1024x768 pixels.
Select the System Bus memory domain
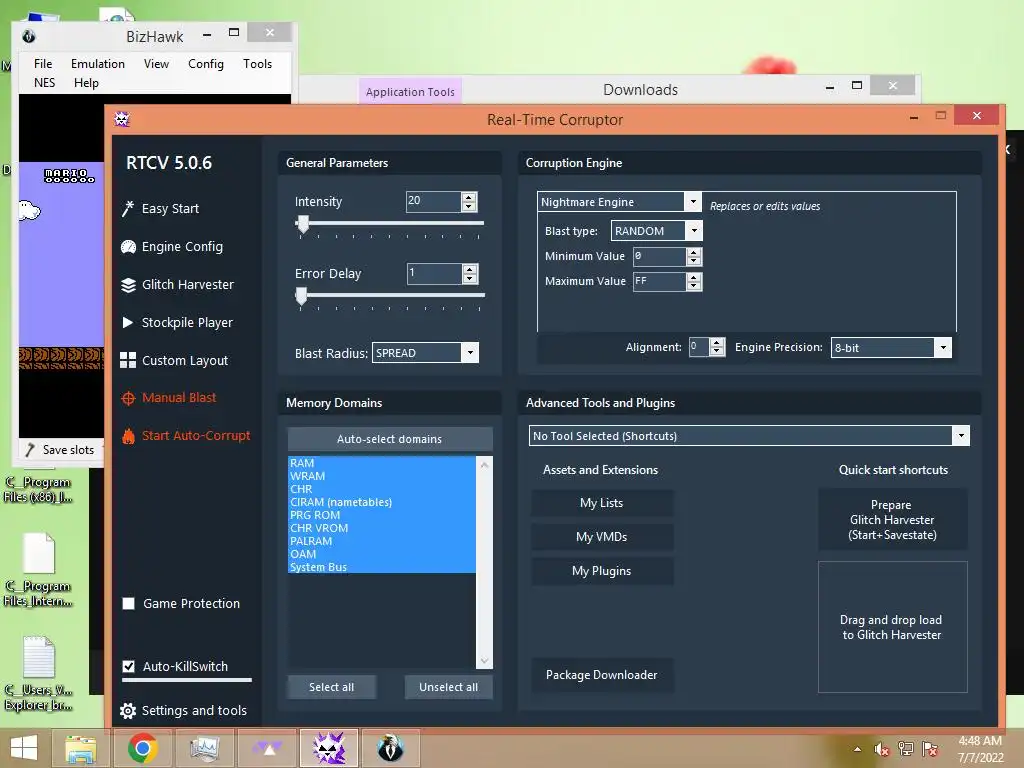coord(381,567)
